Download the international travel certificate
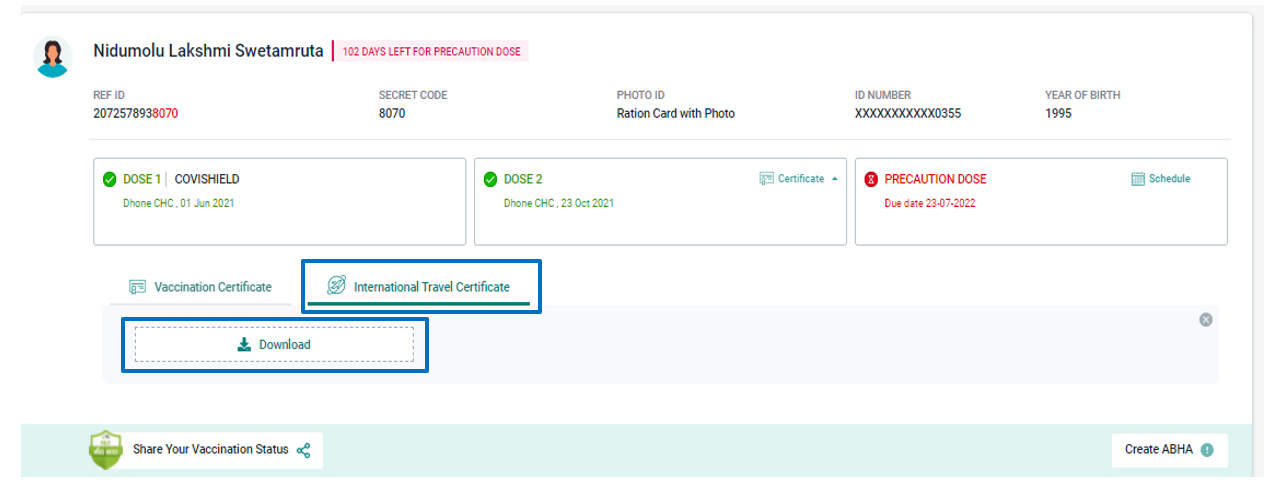Viewport: 1277px width, 487px height. (274, 344)
